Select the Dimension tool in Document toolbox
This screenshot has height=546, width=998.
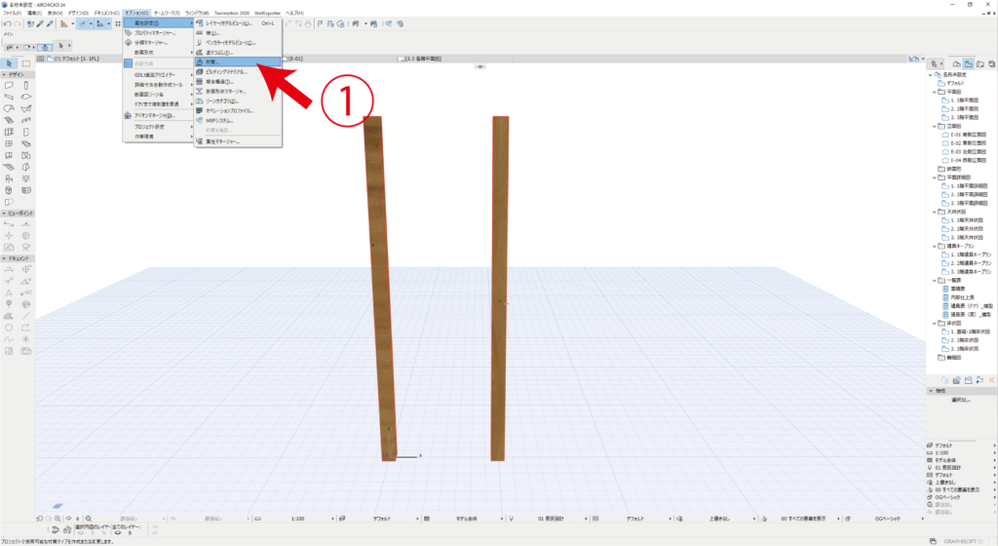coord(9,270)
